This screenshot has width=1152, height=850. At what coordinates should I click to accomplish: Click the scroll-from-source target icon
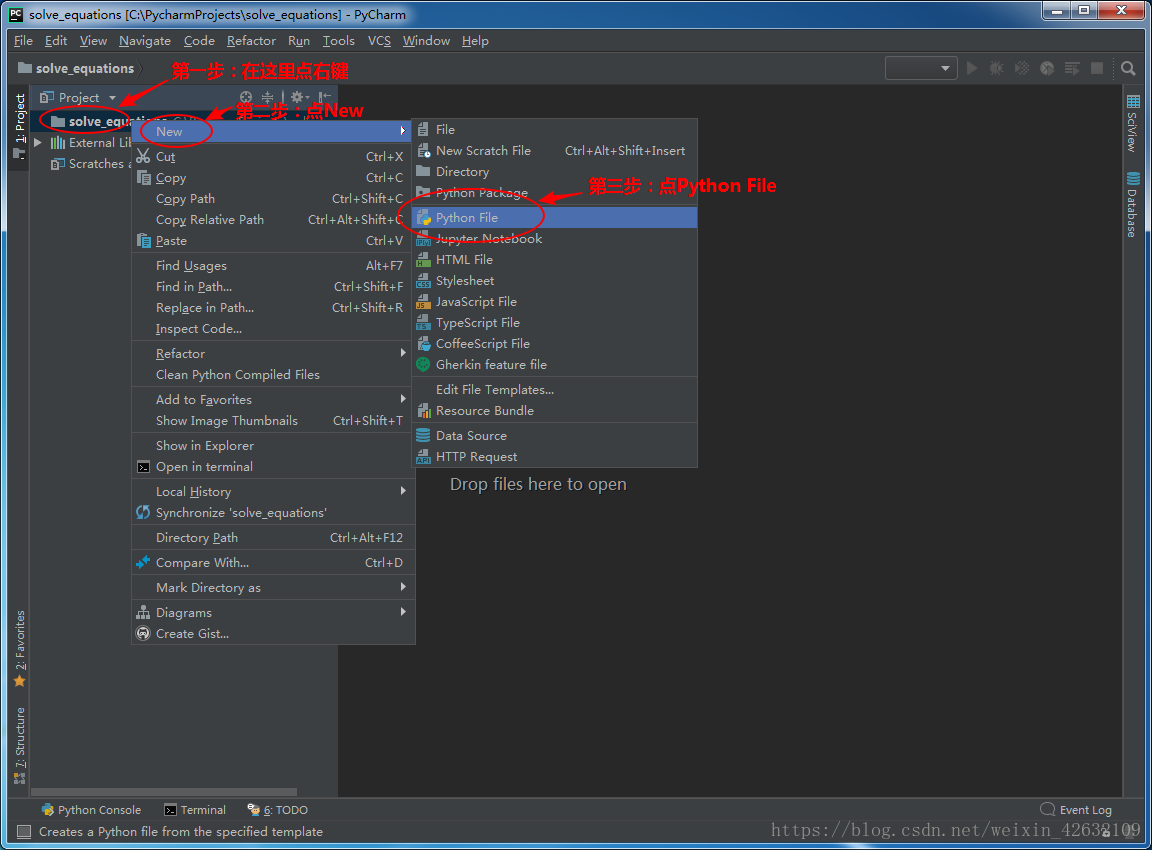point(246,97)
